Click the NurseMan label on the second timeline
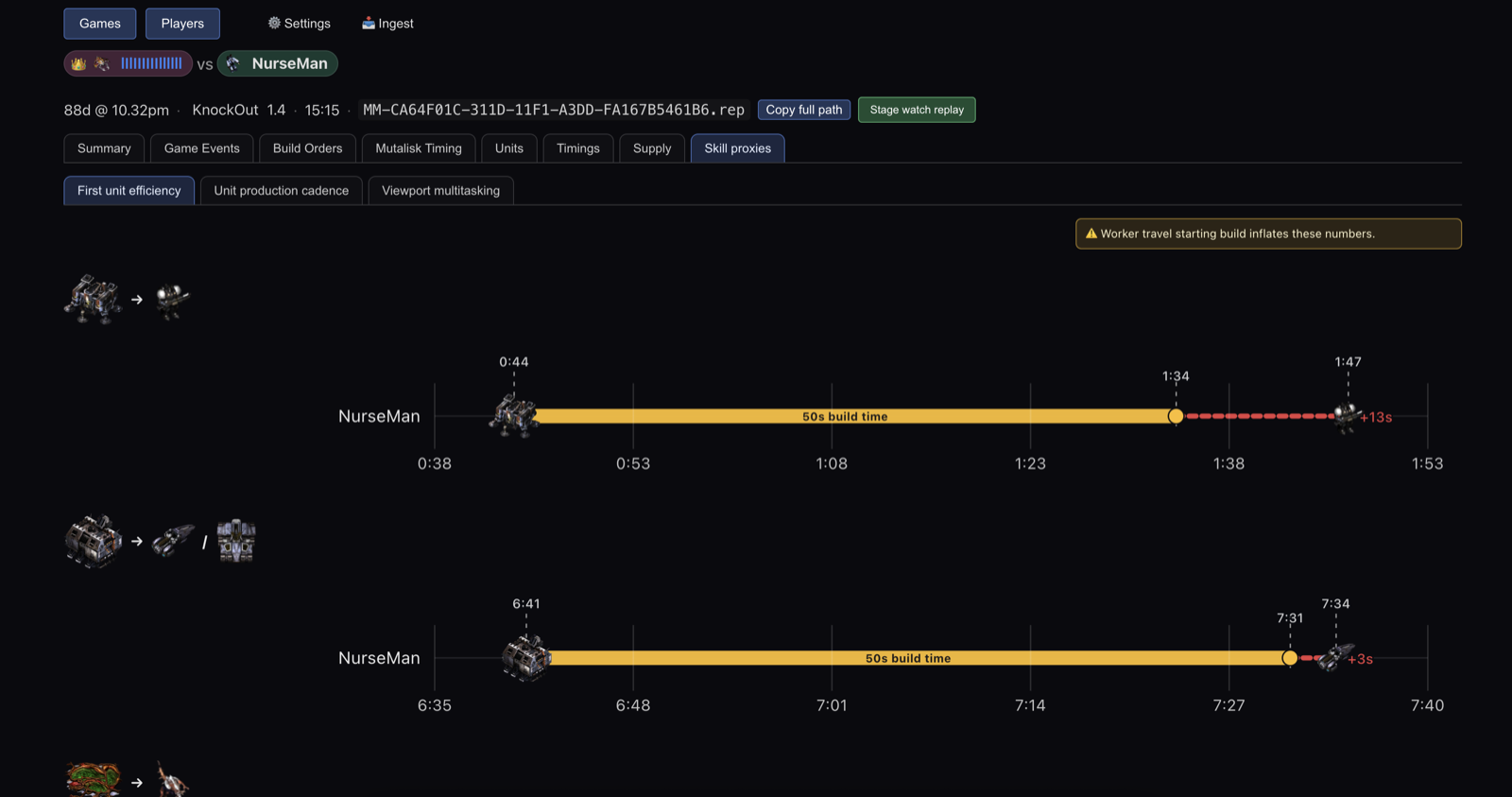This screenshot has height=797, width=1512. point(379,658)
